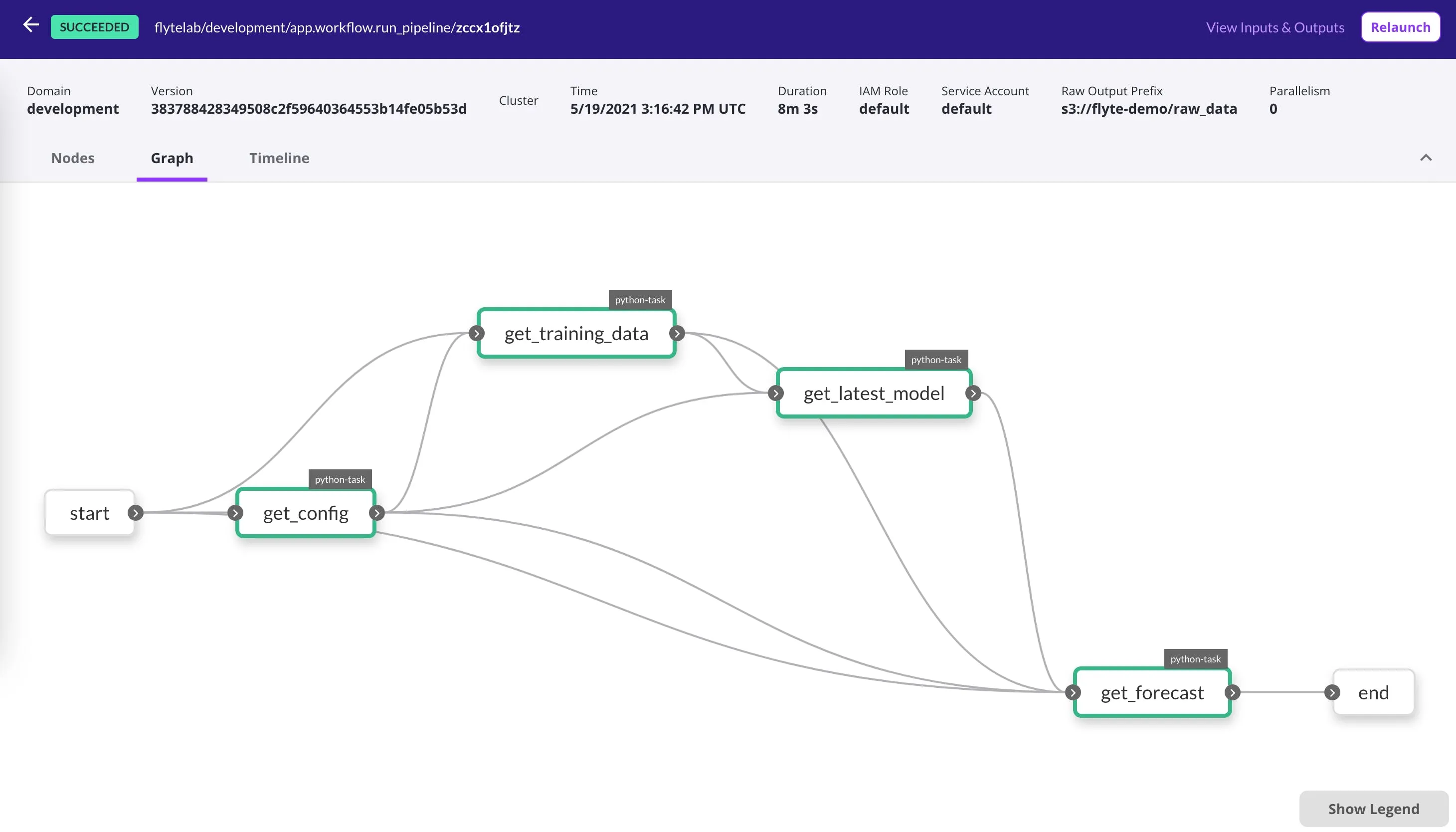Click get_forecast input port arrow
Screen dimensions: 1456x832
(x=1073, y=692)
